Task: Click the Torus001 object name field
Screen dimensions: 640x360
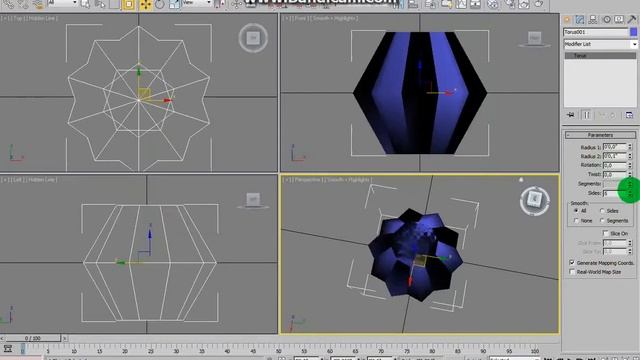Action: coord(596,32)
